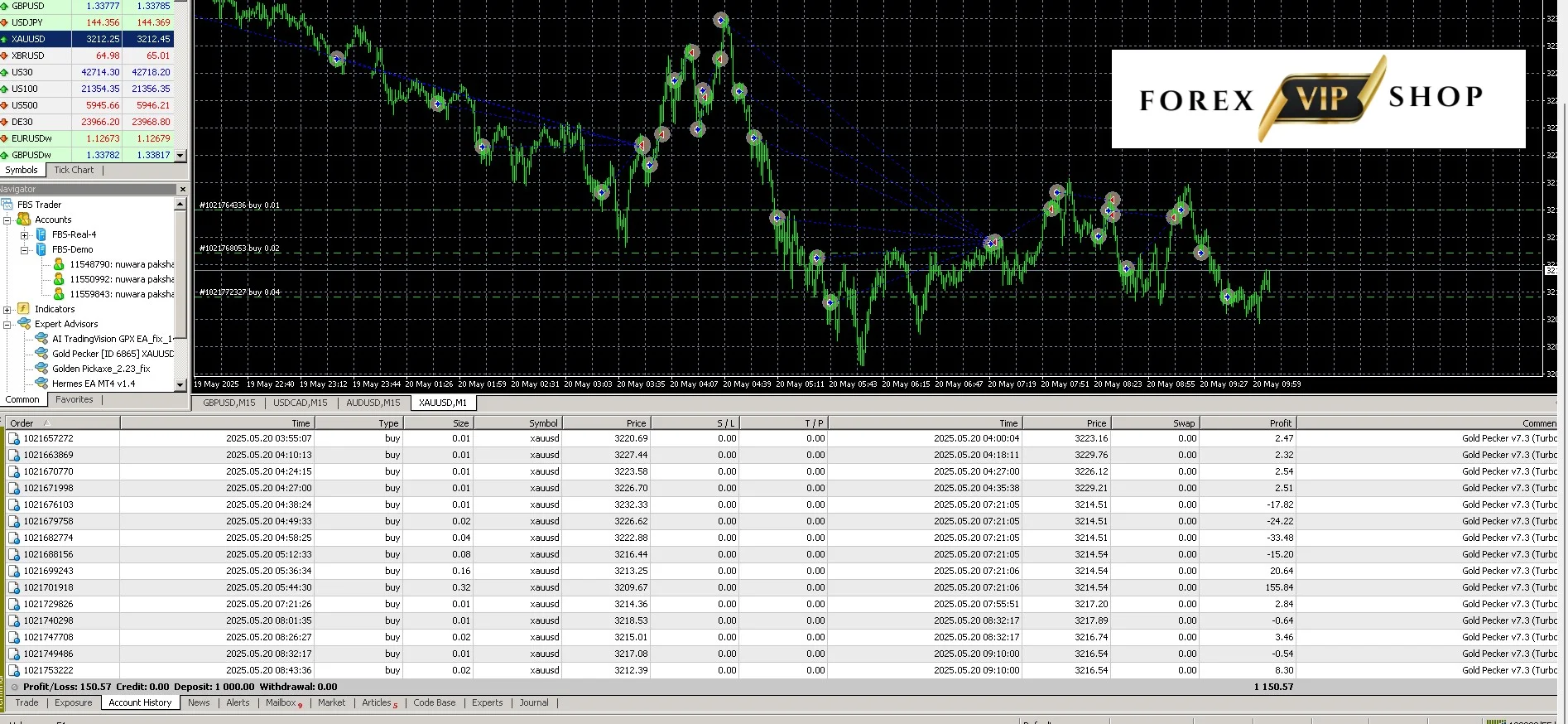
Task: Click the 155.84 profit cell
Action: tap(1248, 587)
